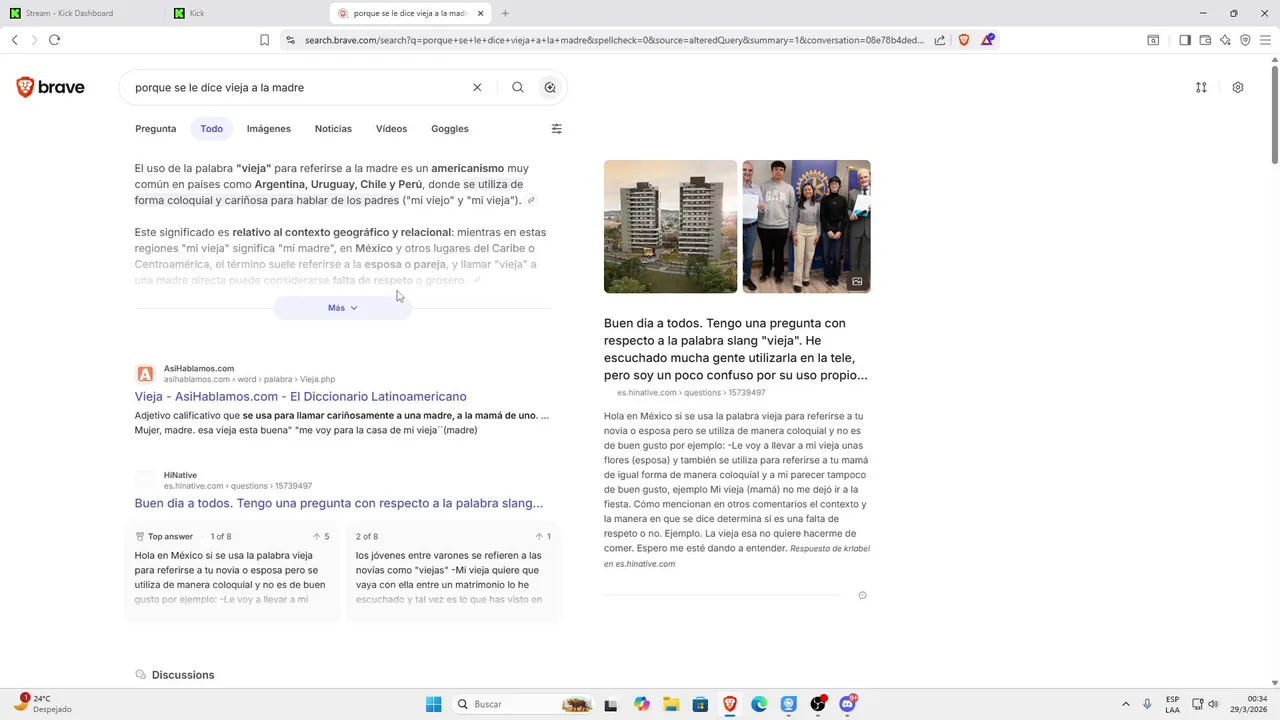
Task: Open the Top answer card text 'Hola en México si se usa'
Action: coord(231,577)
